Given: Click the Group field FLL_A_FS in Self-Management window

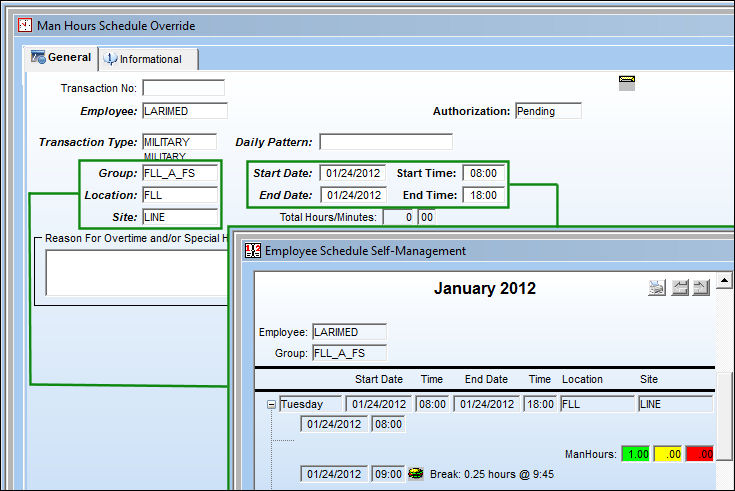Looking at the screenshot, I should 349,353.
